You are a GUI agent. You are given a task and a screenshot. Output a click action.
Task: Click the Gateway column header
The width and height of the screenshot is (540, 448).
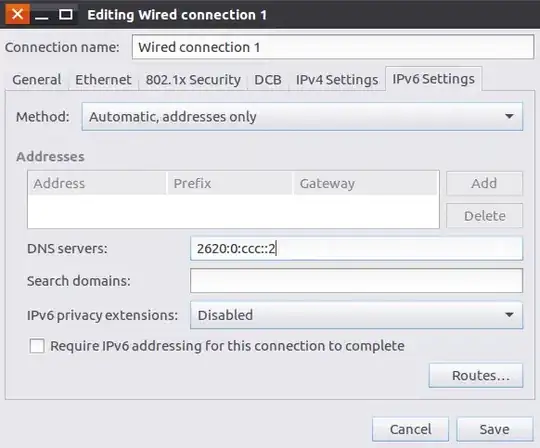tap(366, 183)
